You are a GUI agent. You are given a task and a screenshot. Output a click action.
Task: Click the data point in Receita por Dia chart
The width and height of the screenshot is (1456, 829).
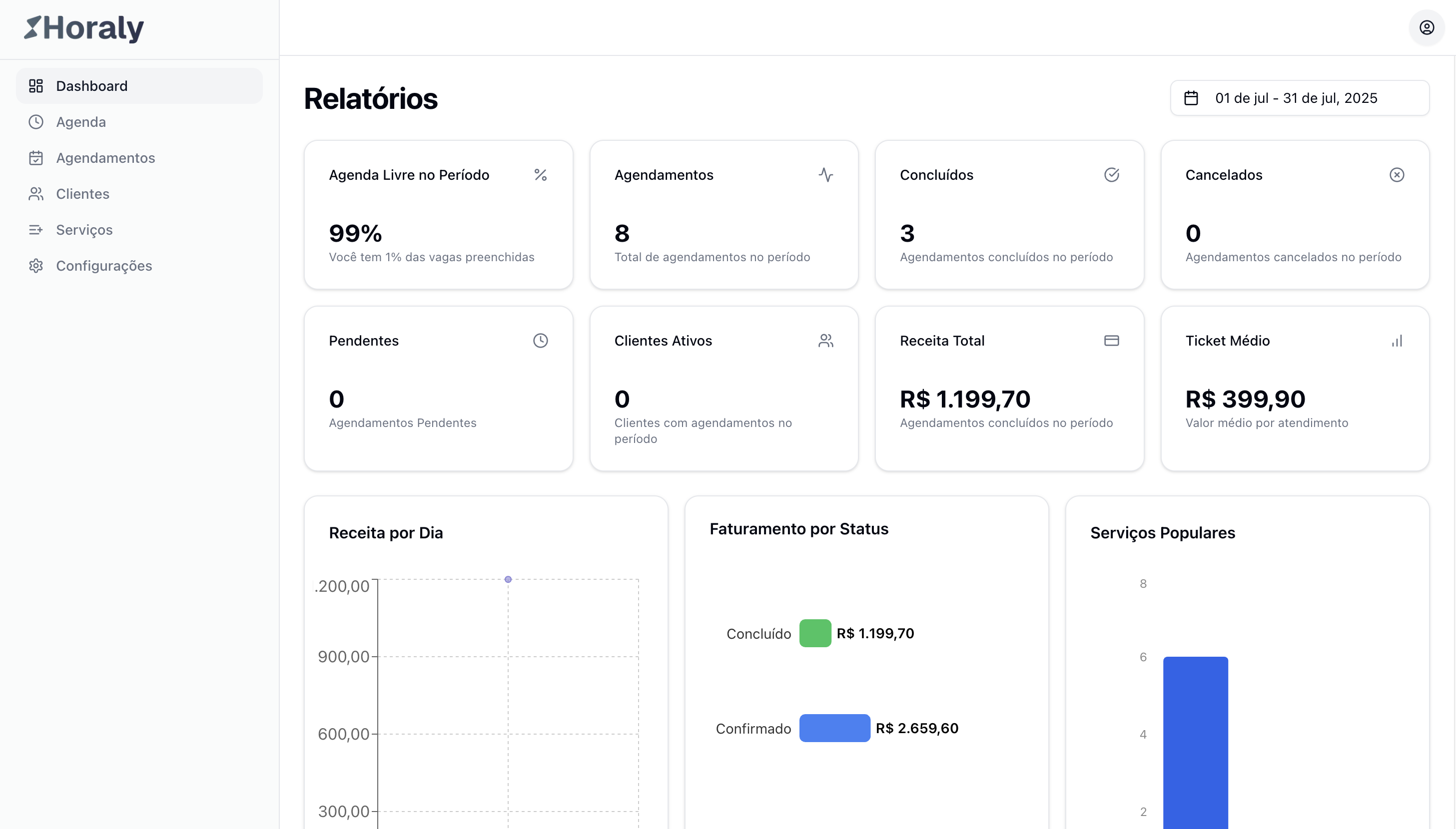point(508,580)
